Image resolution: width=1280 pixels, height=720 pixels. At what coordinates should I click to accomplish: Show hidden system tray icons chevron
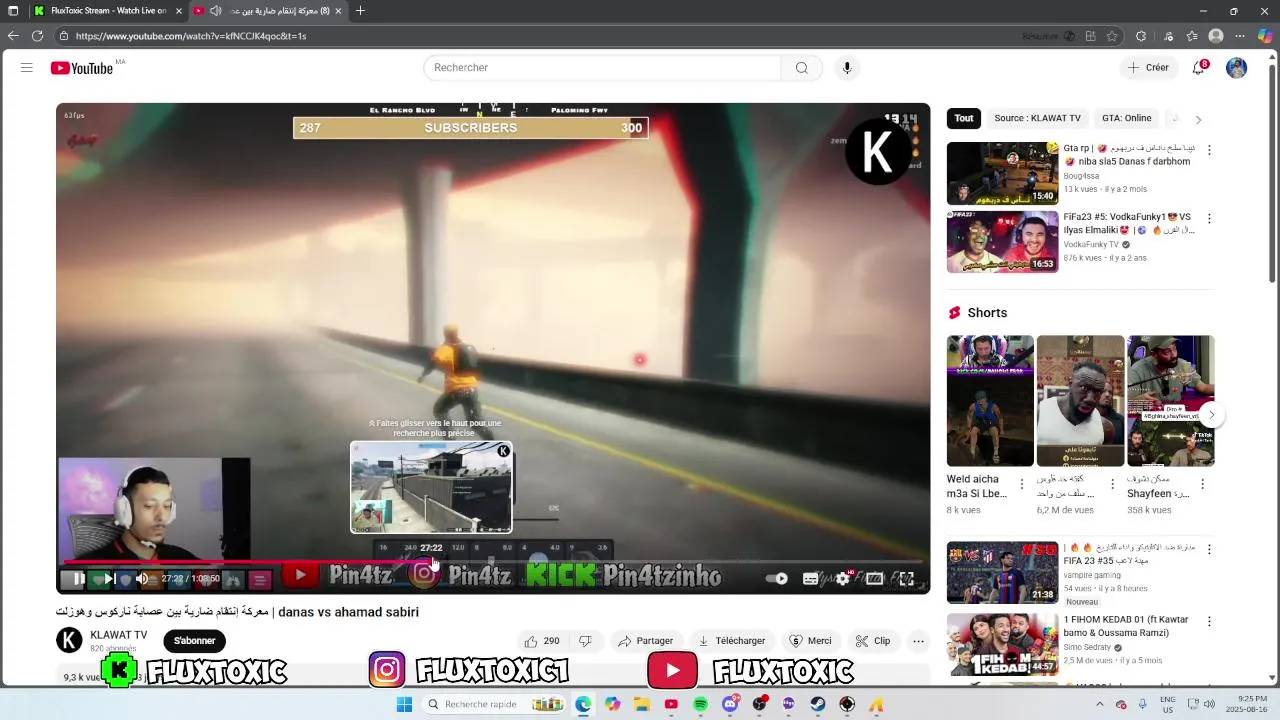(x=1100, y=705)
